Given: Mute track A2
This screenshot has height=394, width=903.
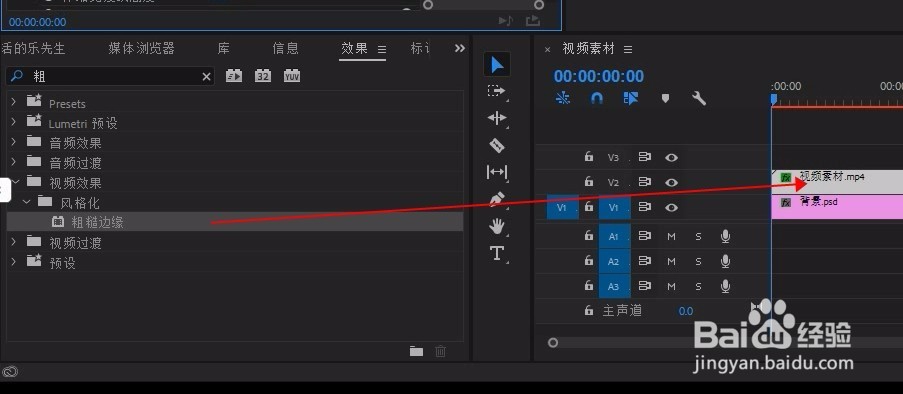Looking at the screenshot, I should pyautogui.click(x=671, y=262).
